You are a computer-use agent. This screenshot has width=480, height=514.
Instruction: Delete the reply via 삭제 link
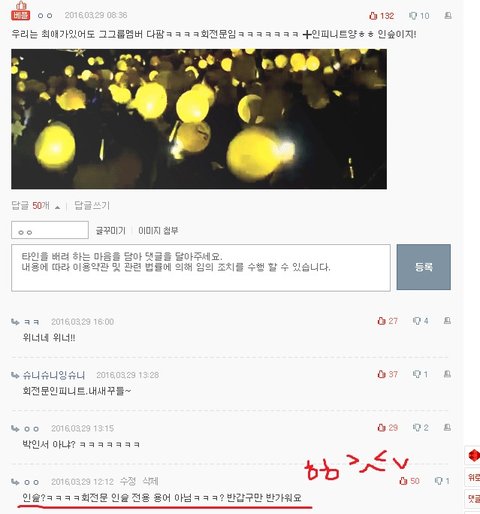(150, 481)
